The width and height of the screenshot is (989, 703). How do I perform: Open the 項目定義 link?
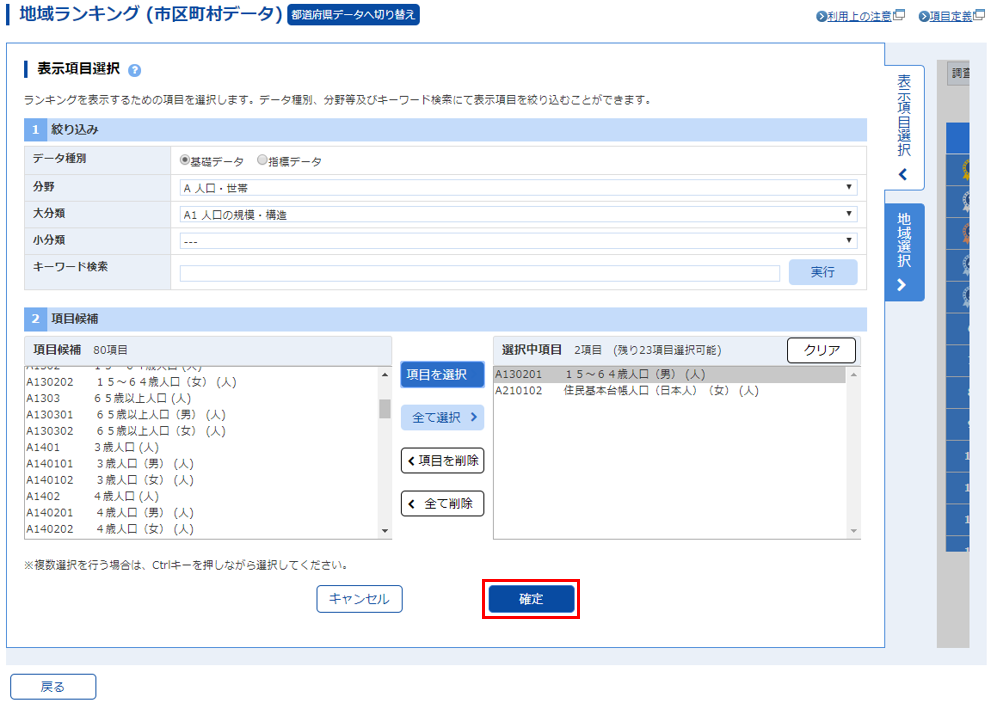[951, 16]
